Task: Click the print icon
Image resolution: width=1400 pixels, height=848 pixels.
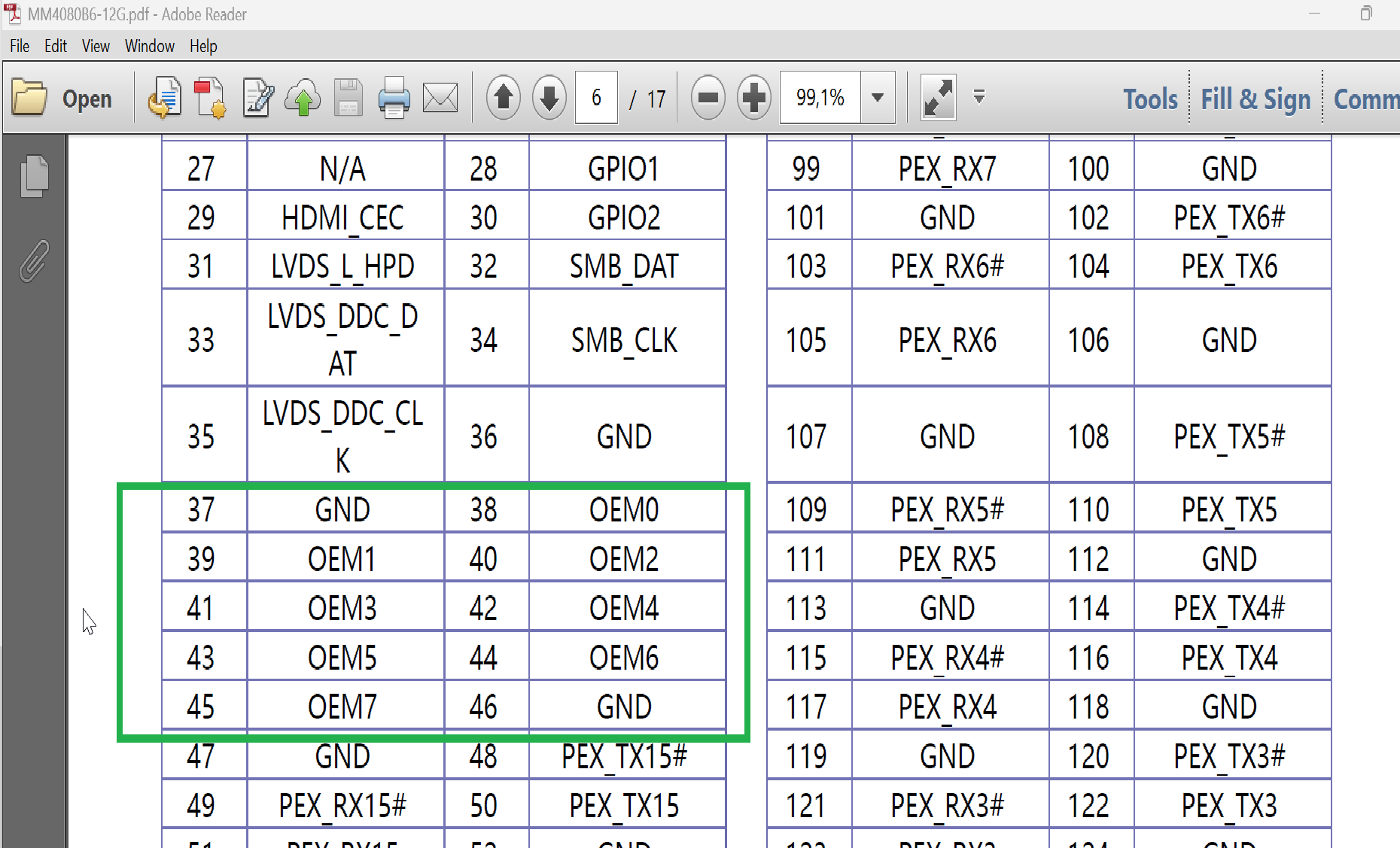Action: click(394, 98)
